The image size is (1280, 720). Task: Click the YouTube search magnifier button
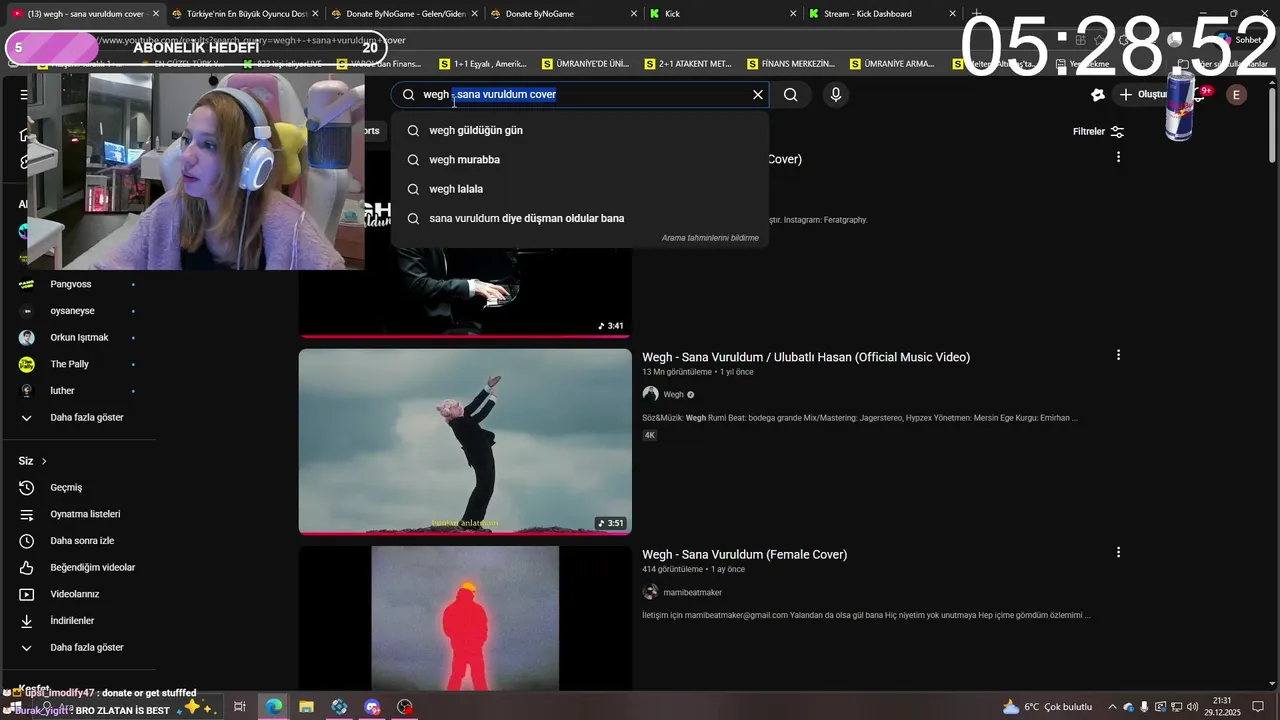791,95
